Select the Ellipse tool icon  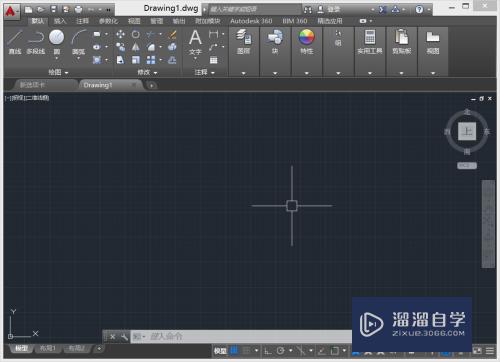click(97, 47)
